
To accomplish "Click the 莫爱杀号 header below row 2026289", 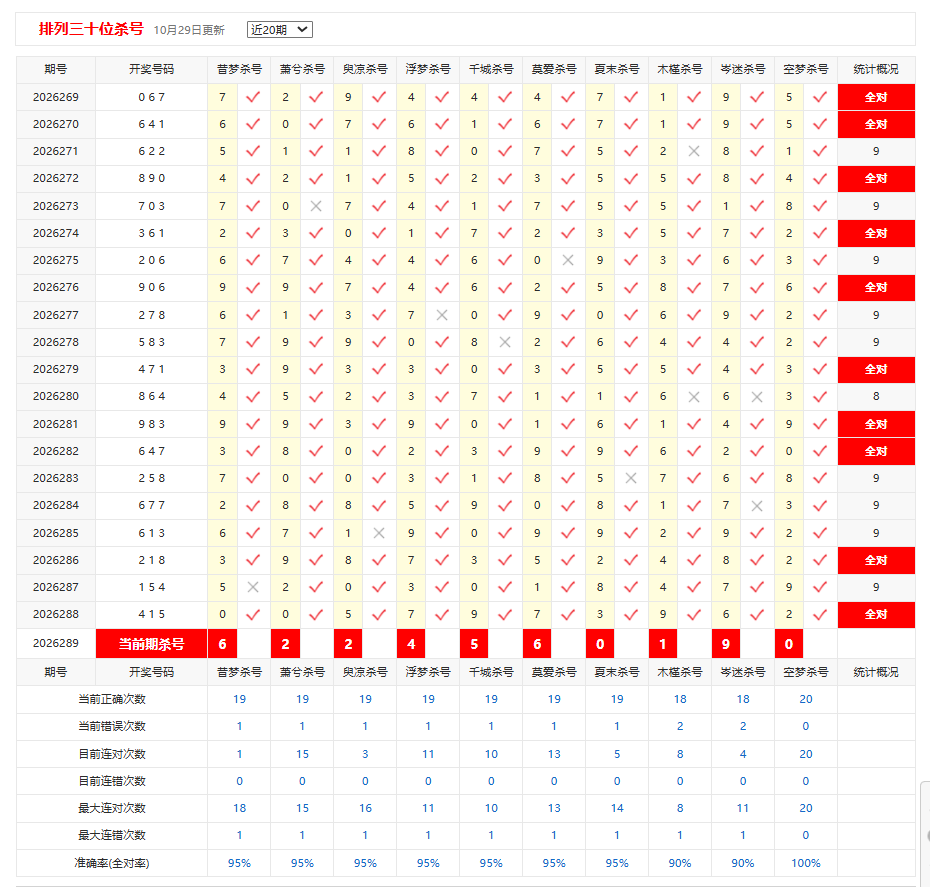I will click(554, 672).
